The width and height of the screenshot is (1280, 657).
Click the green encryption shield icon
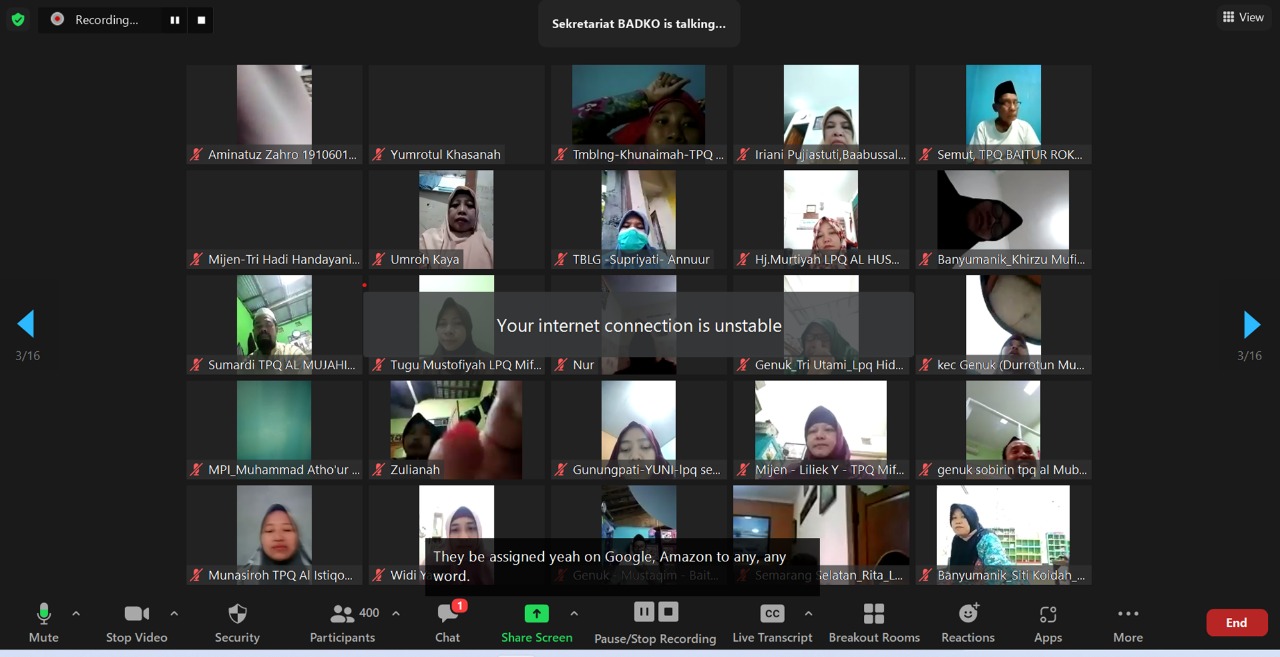[18, 19]
